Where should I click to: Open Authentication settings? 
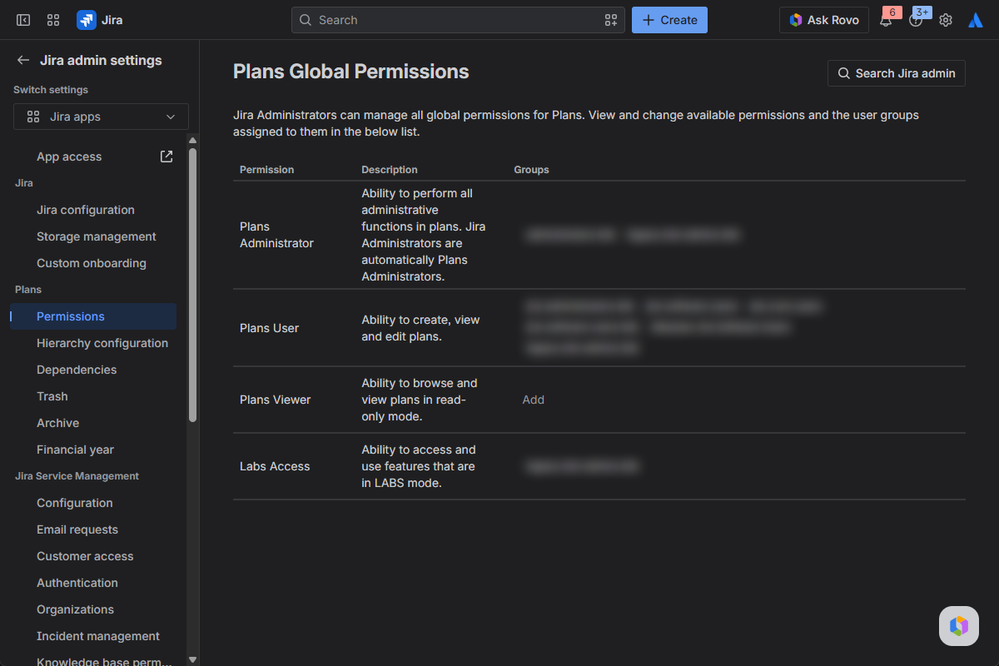click(x=77, y=583)
